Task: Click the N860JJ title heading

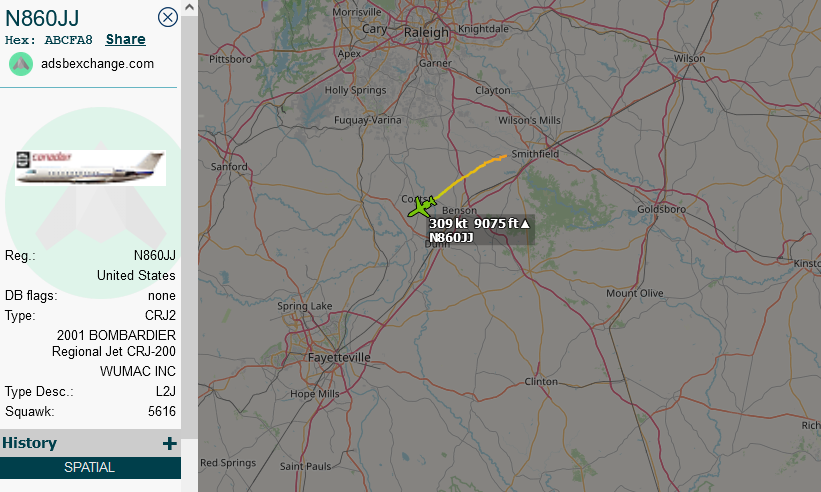Action: [x=42, y=18]
